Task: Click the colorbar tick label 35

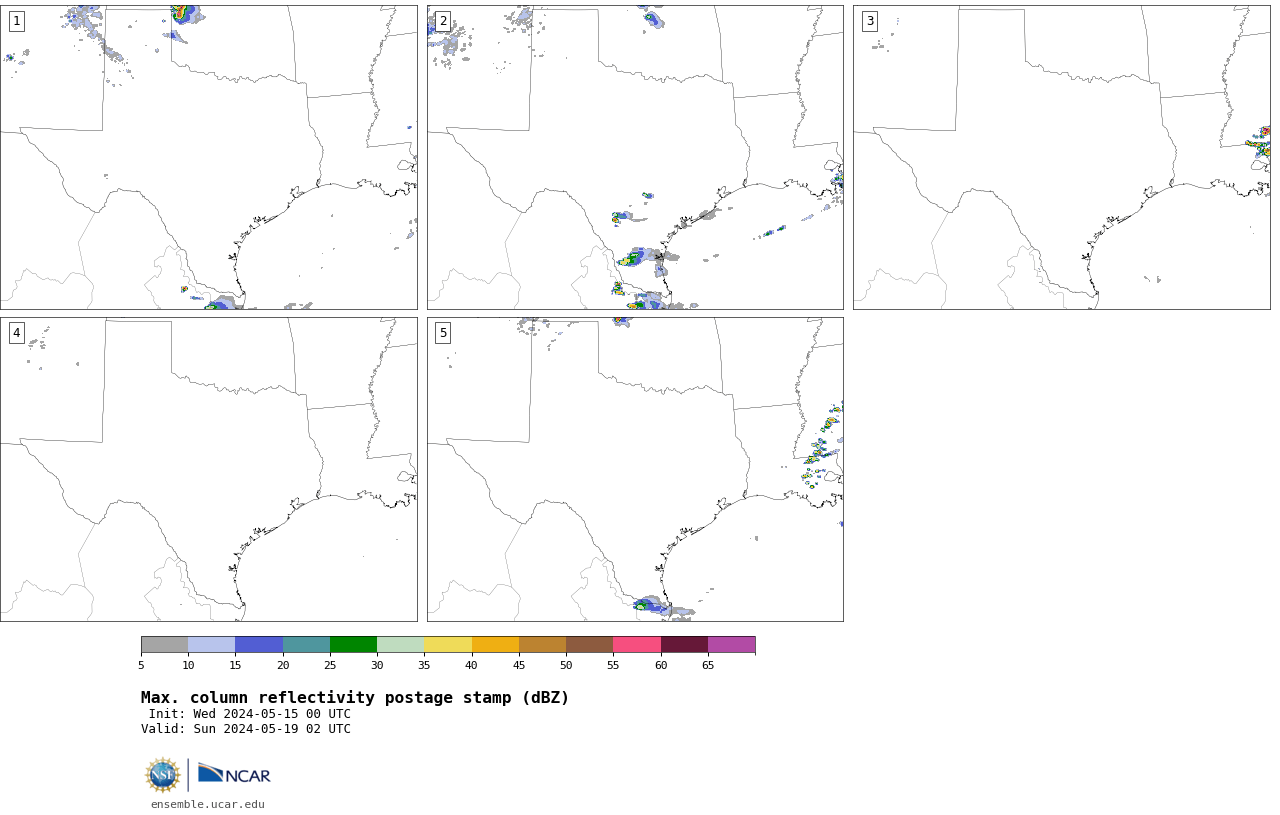Action: click(424, 665)
